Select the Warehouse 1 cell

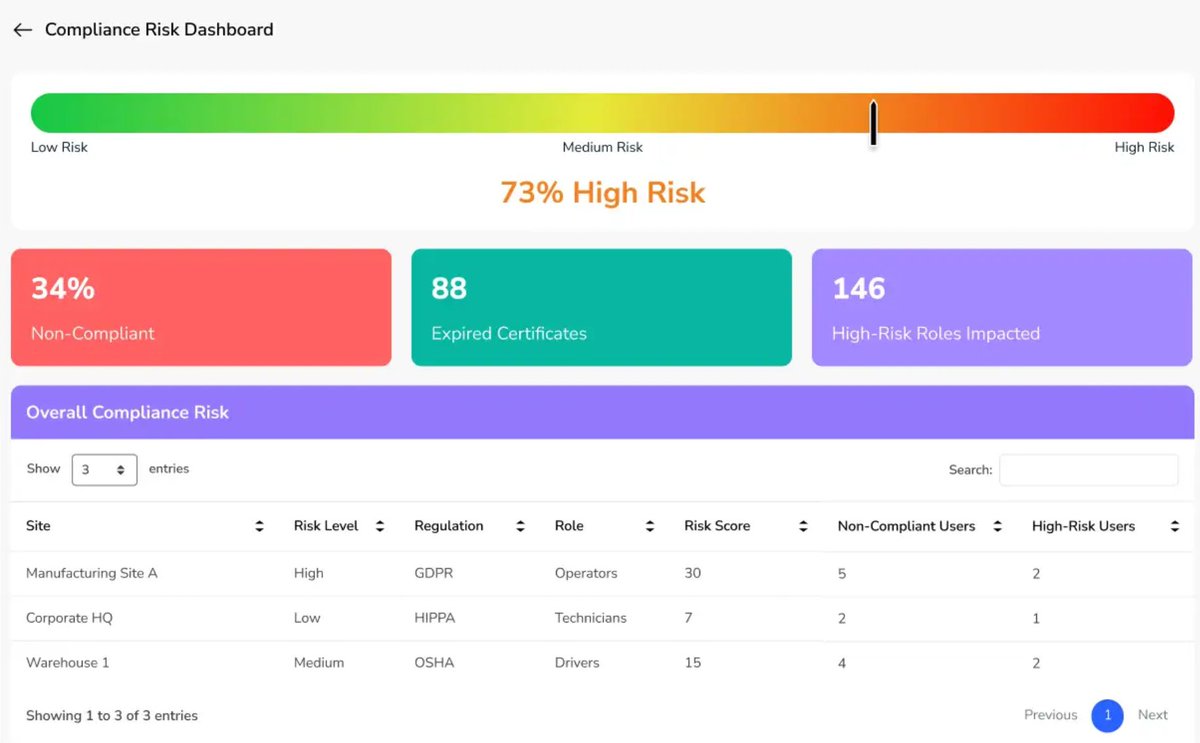[x=67, y=663]
